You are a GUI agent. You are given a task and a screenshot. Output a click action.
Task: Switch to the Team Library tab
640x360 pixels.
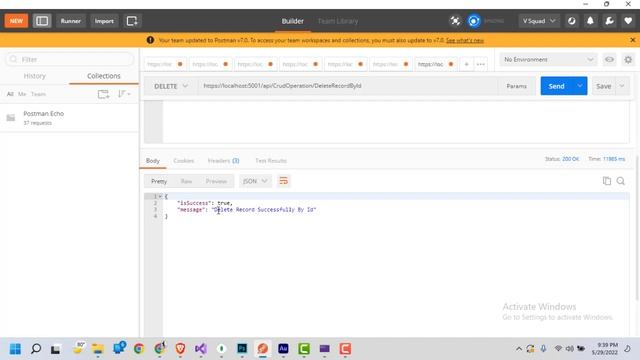coord(338,21)
